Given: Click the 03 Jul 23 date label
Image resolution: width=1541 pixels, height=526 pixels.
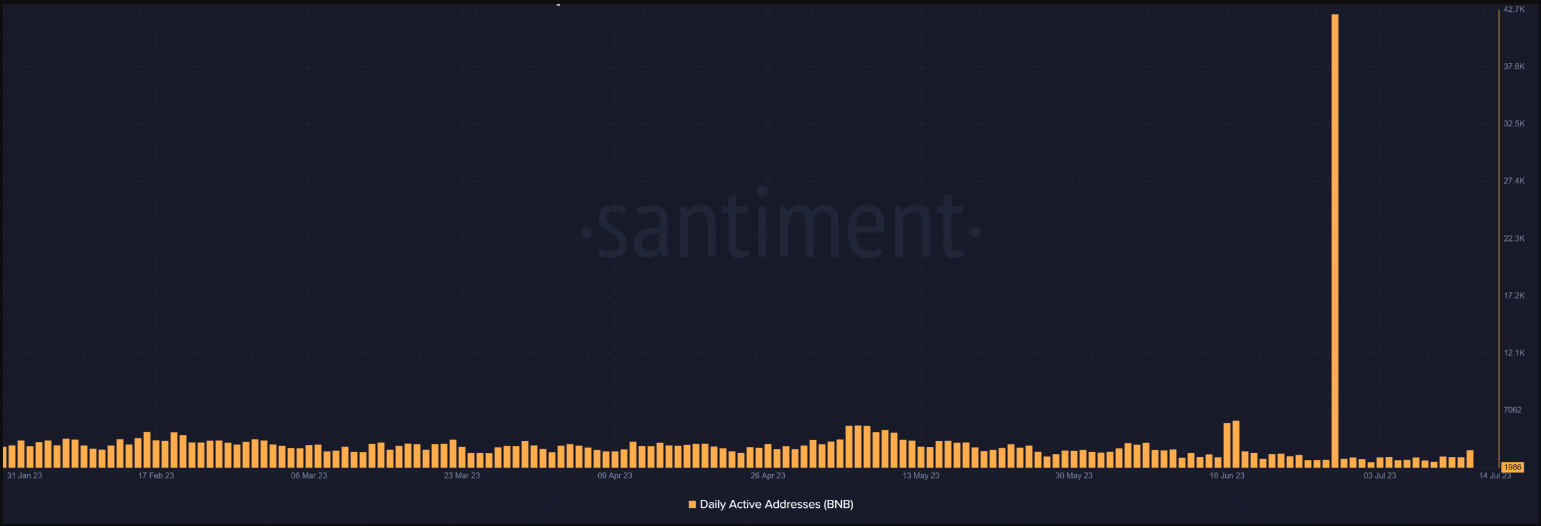Looking at the screenshot, I should click(x=1380, y=476).
